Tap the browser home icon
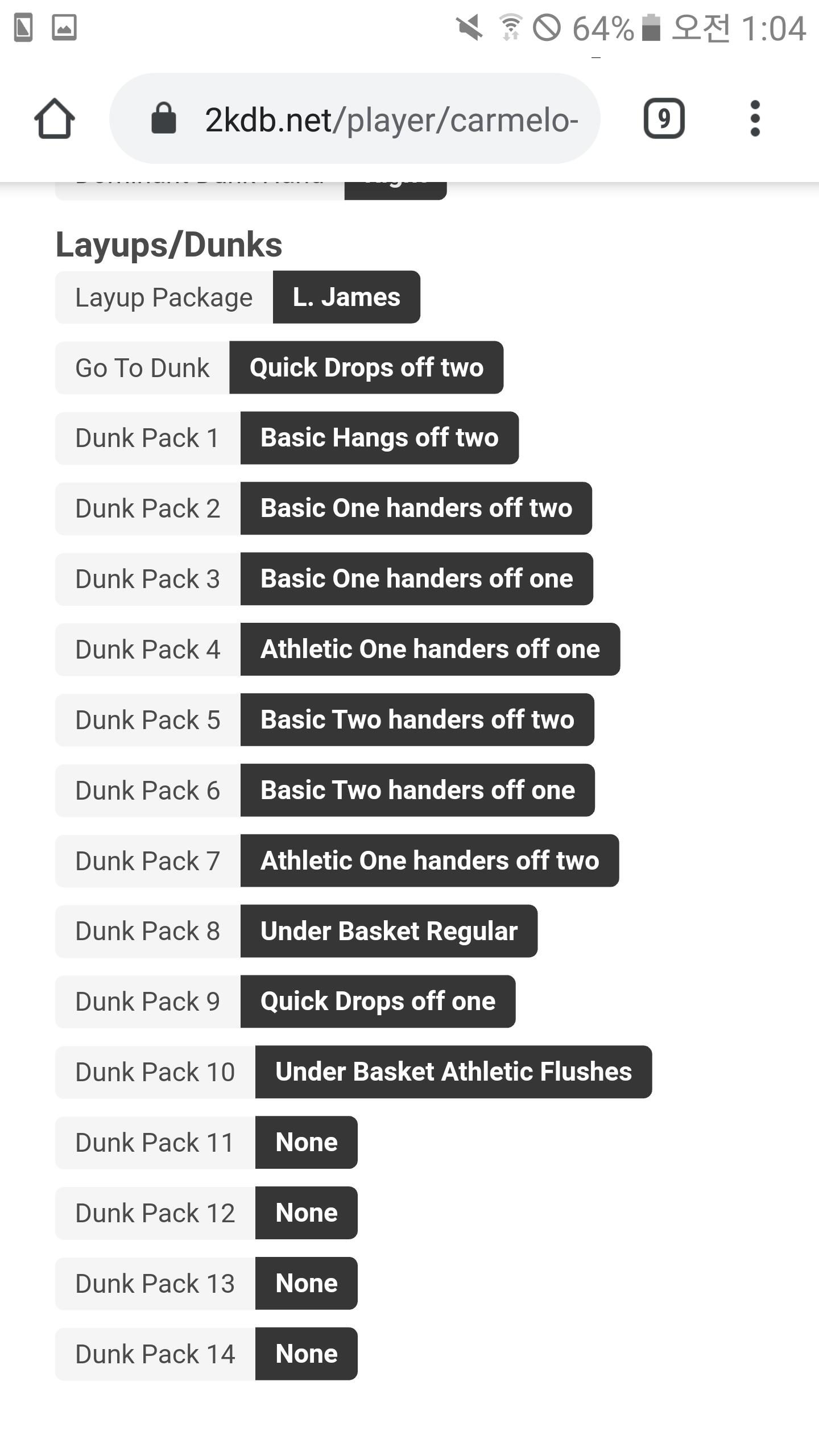This screenshot has width=819, height=1456. (55, 119)
